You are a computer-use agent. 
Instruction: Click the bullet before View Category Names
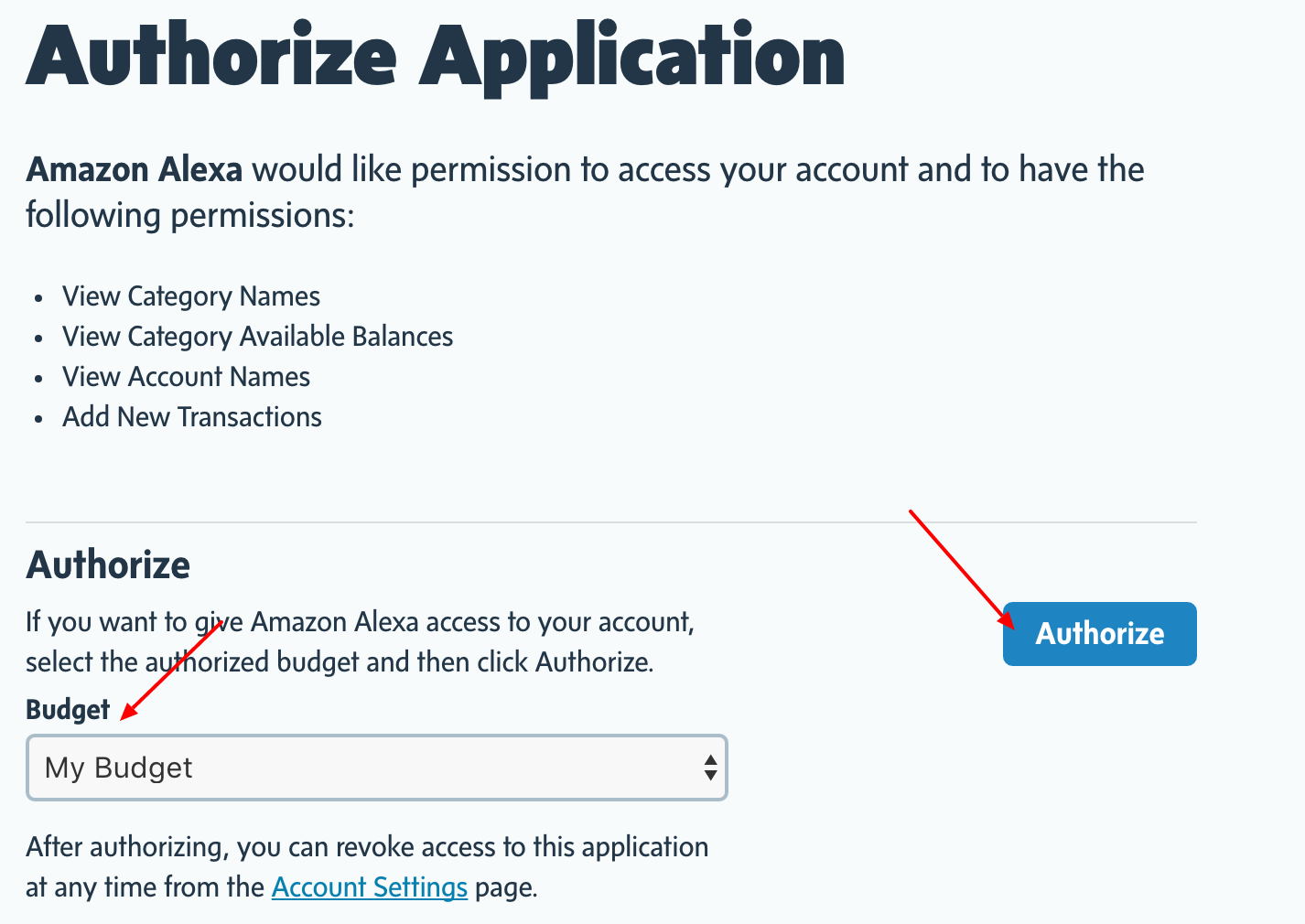pos(38,298)
